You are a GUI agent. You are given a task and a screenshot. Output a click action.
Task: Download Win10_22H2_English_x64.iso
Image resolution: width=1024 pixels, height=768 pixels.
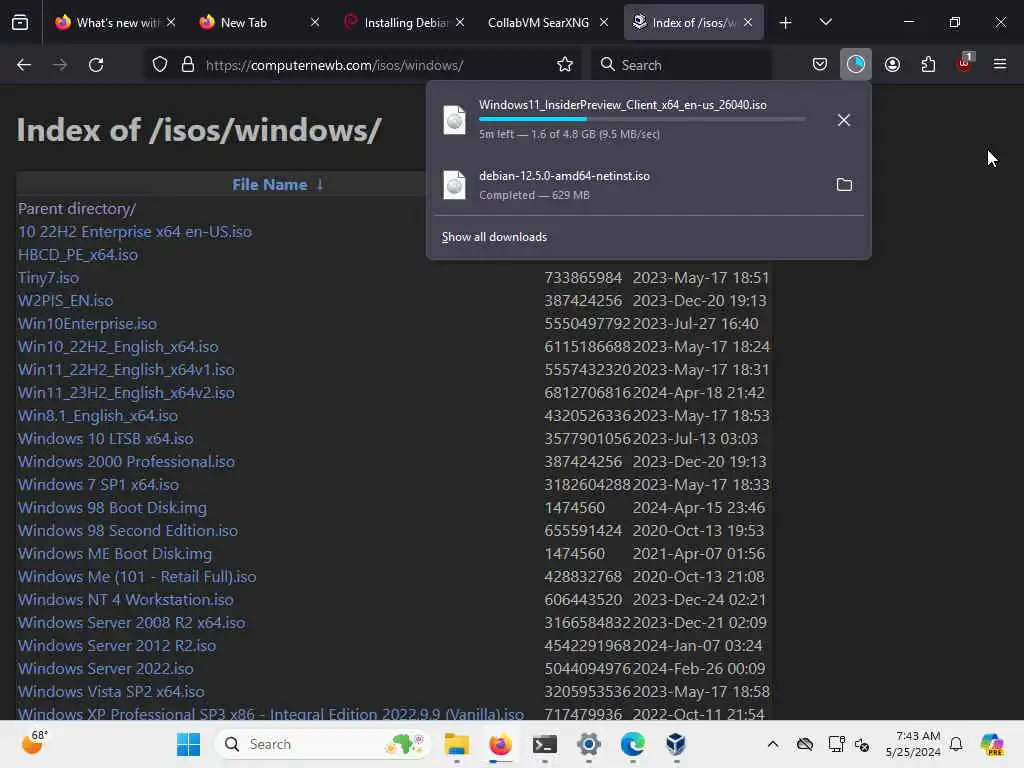118,347
